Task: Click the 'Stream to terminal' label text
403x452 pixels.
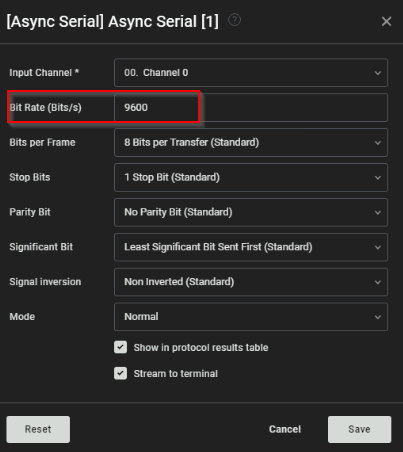Action: [x=176, y=374]
